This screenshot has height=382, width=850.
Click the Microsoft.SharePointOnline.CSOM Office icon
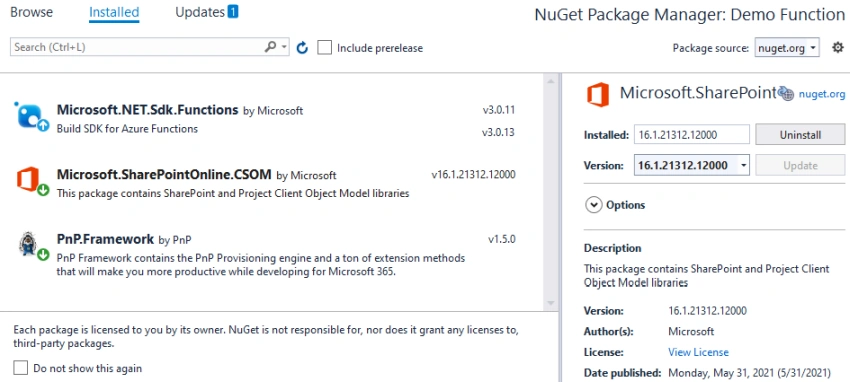[x=28, y=179]
